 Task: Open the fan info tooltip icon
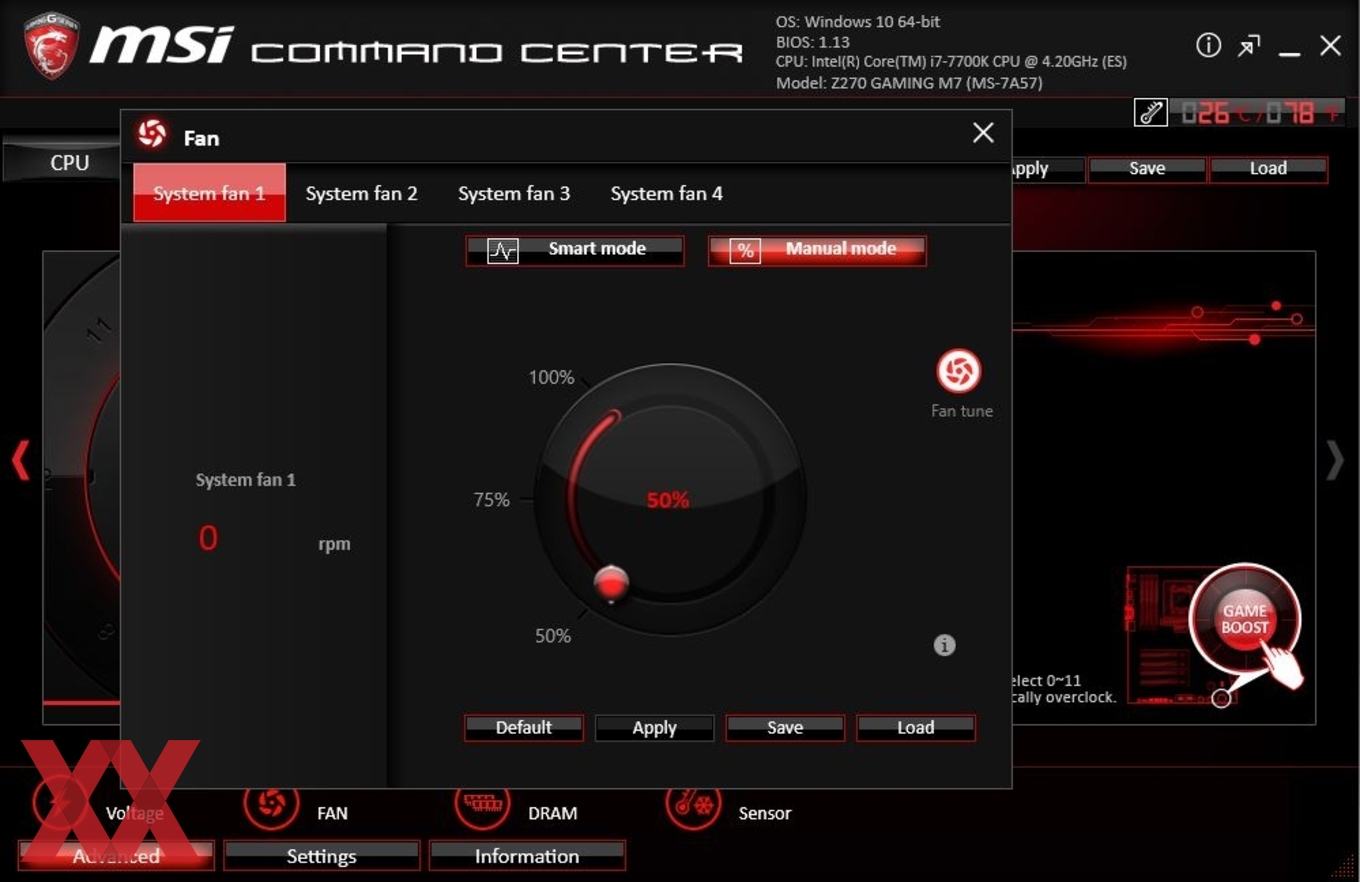coord(944,645)
